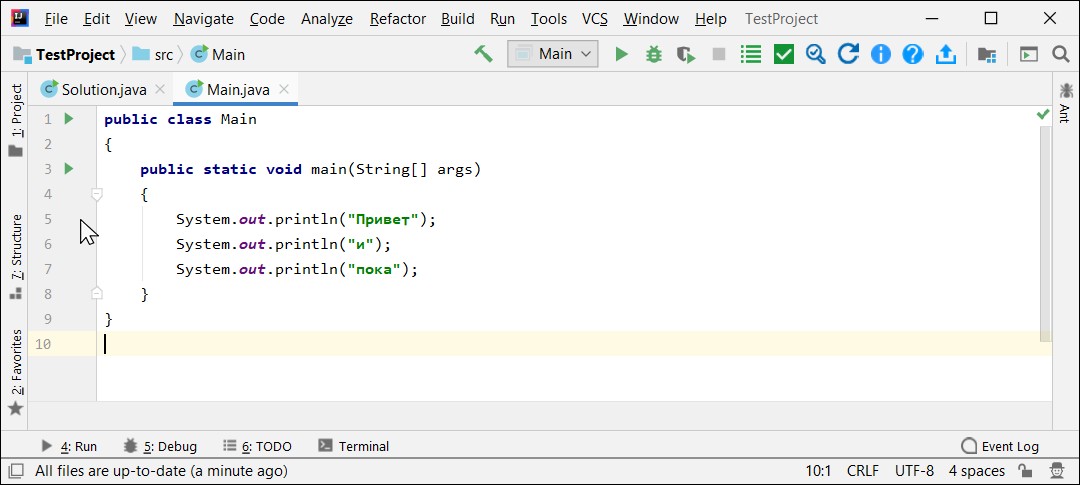Click the Run Anything window icon

click(1029, 54)
